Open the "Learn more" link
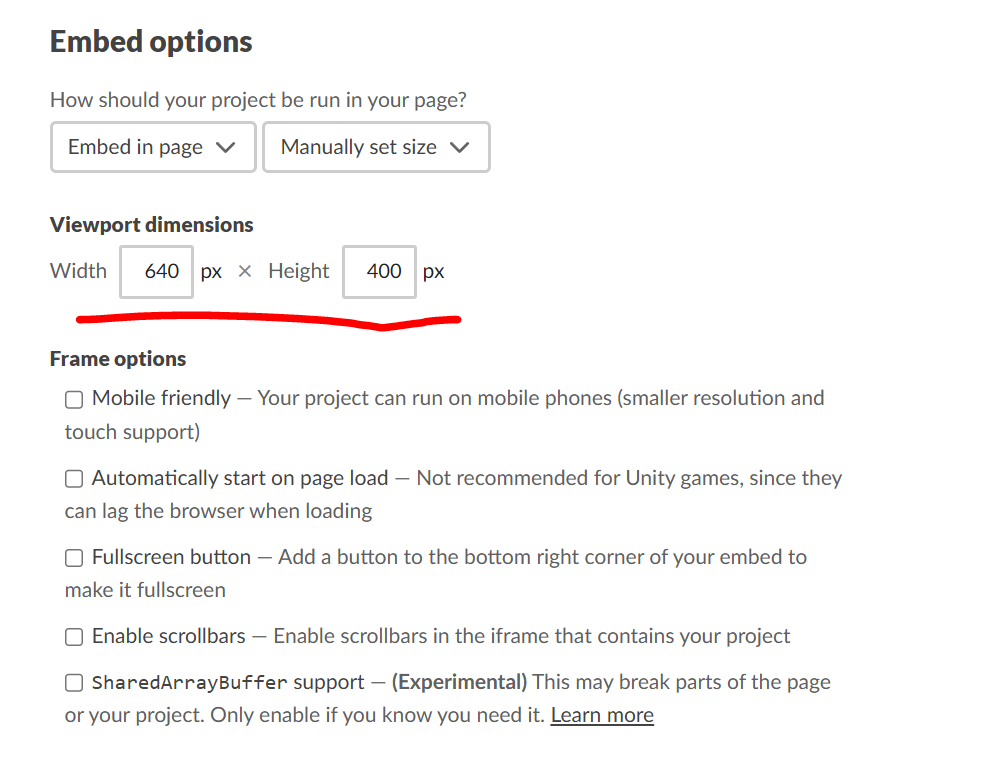 602,715
